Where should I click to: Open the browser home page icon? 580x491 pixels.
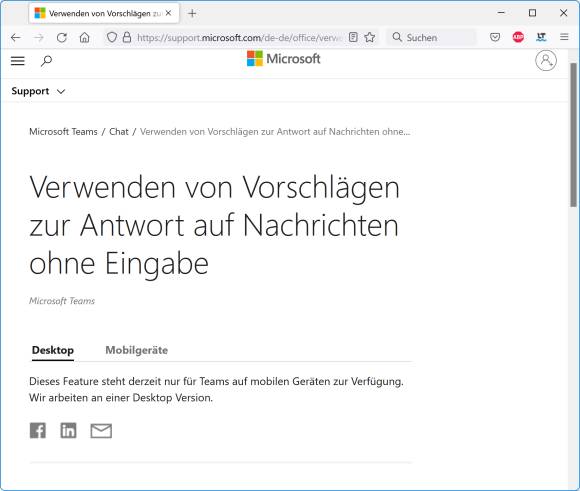tap(84, 37)
